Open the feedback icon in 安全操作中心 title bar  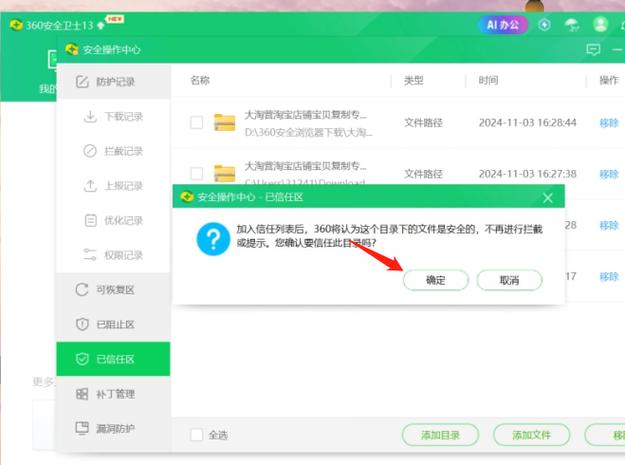[593, 49]
